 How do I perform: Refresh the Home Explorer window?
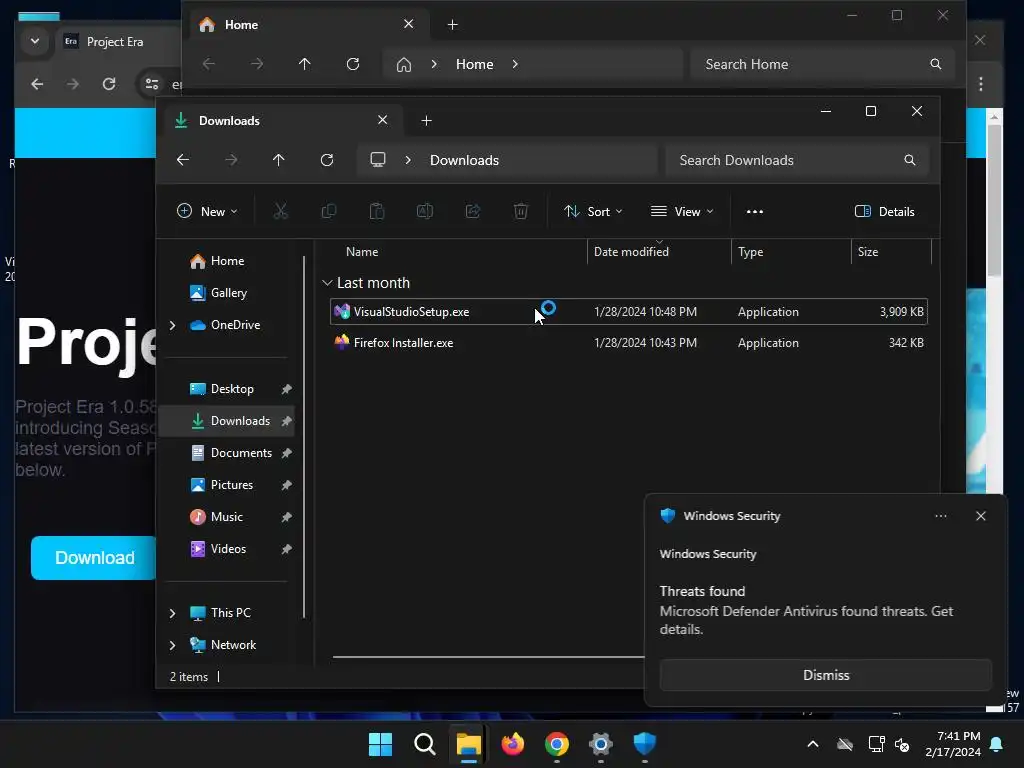(x=353, y=64)
